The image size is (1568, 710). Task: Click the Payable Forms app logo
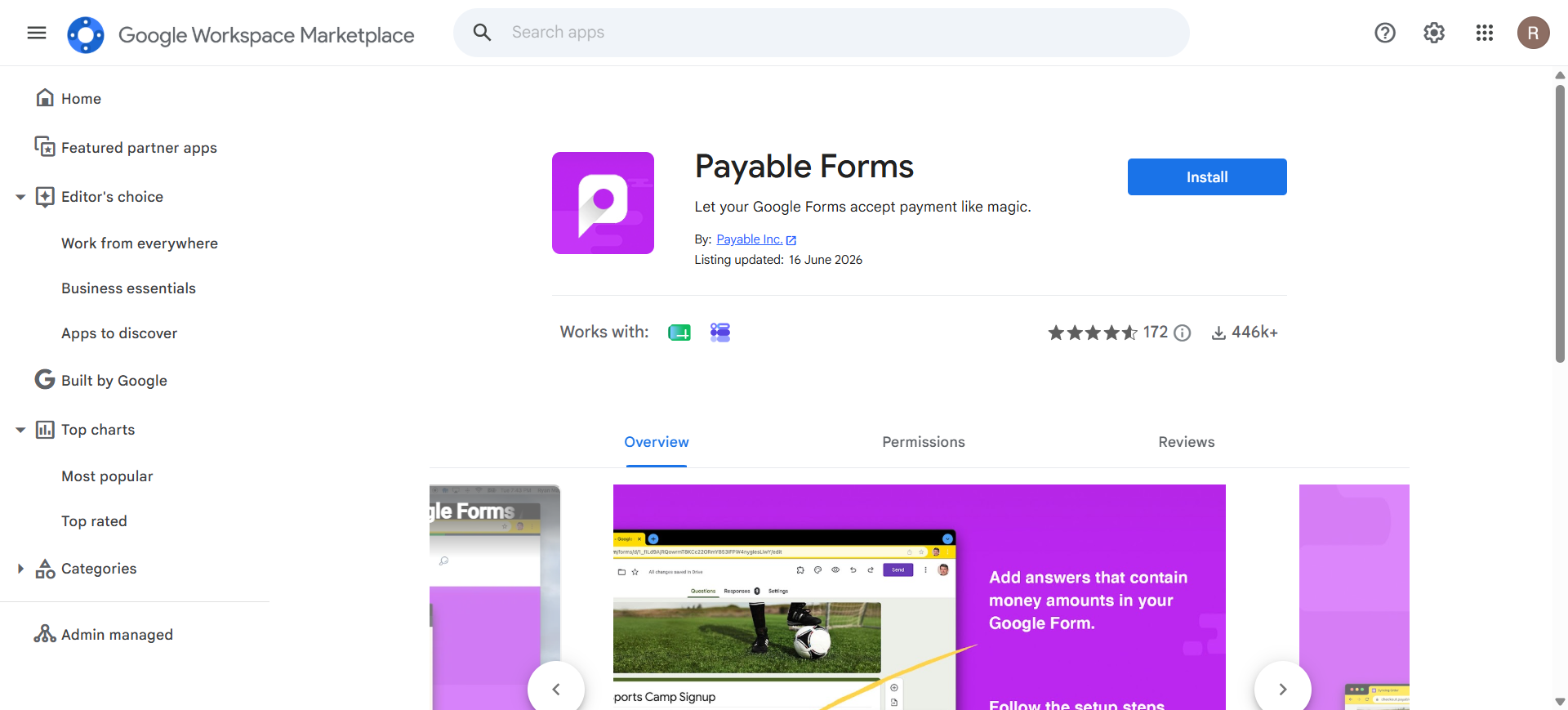603,203
